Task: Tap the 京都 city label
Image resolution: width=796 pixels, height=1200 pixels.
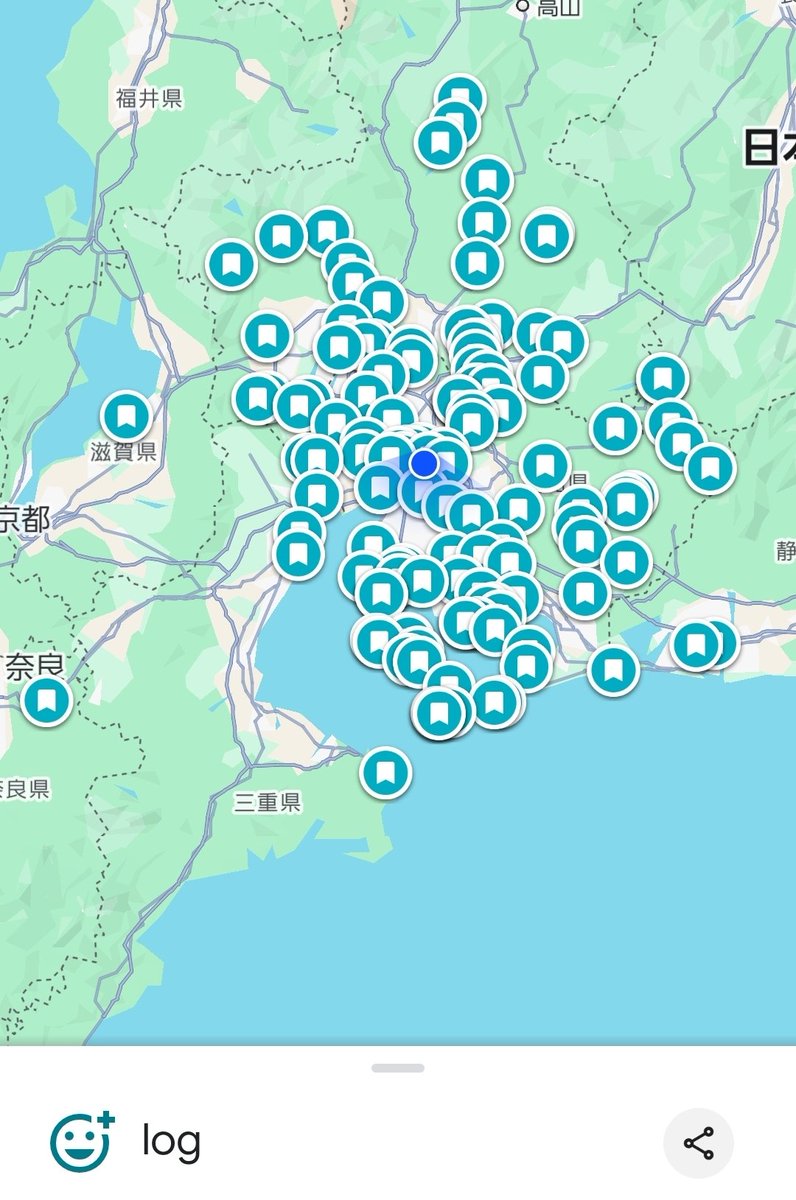Action: coord(24,518)
